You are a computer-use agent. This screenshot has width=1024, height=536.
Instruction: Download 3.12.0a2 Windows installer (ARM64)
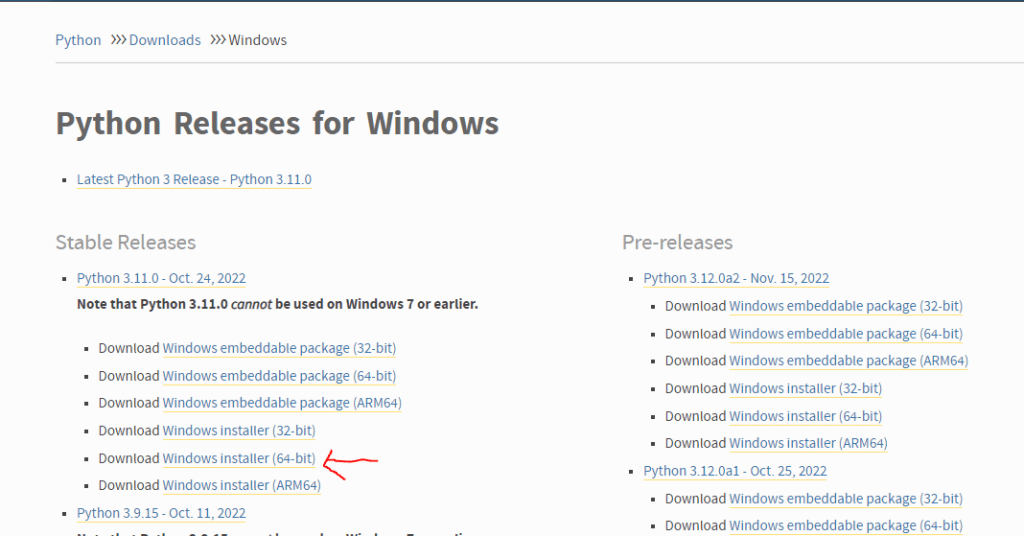coord(808,443)
